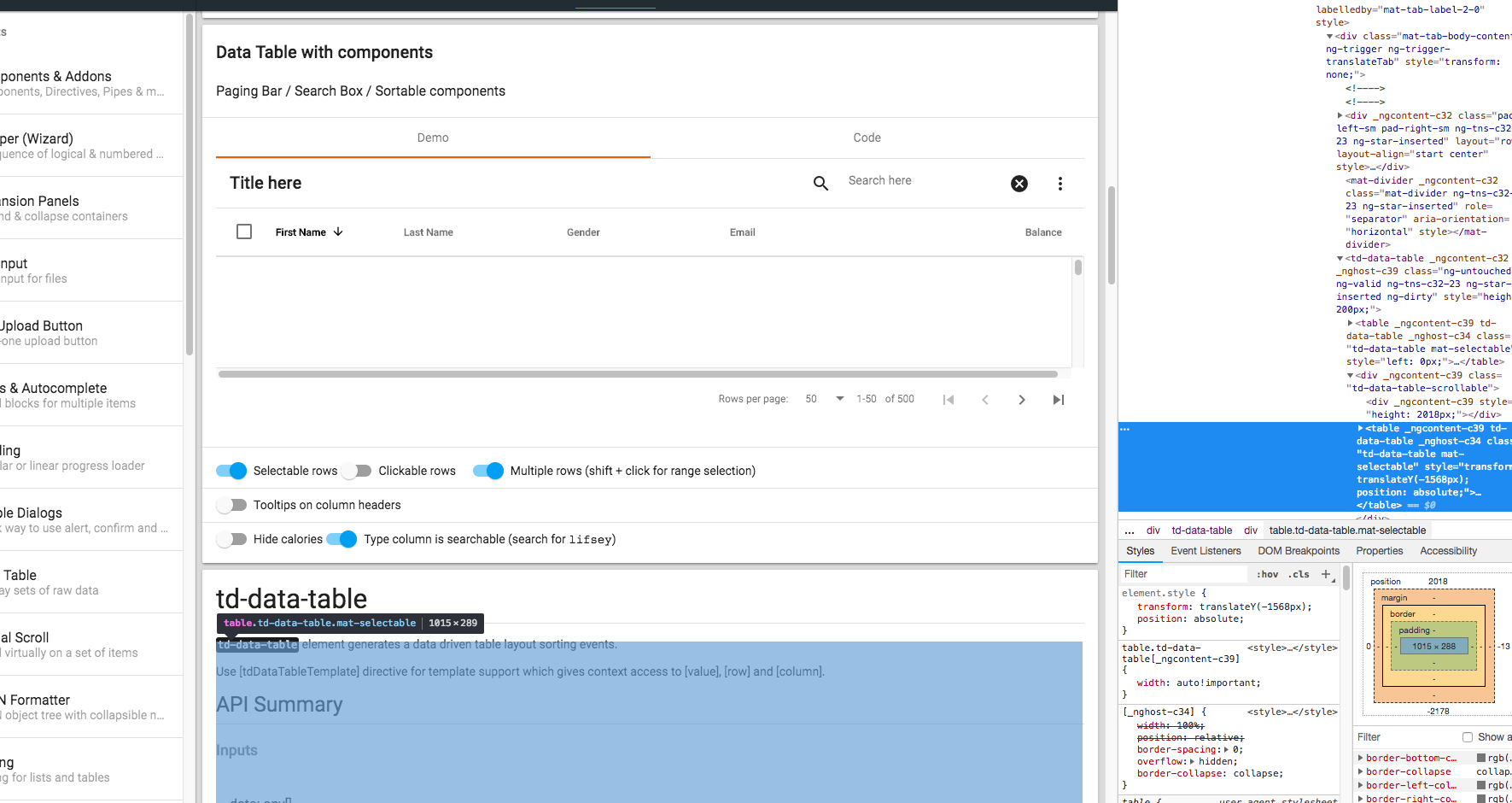Viewport: 1512px width, 803px height.
Task: Open the three-dot more options menu
Action: [x=1060, y=184]
